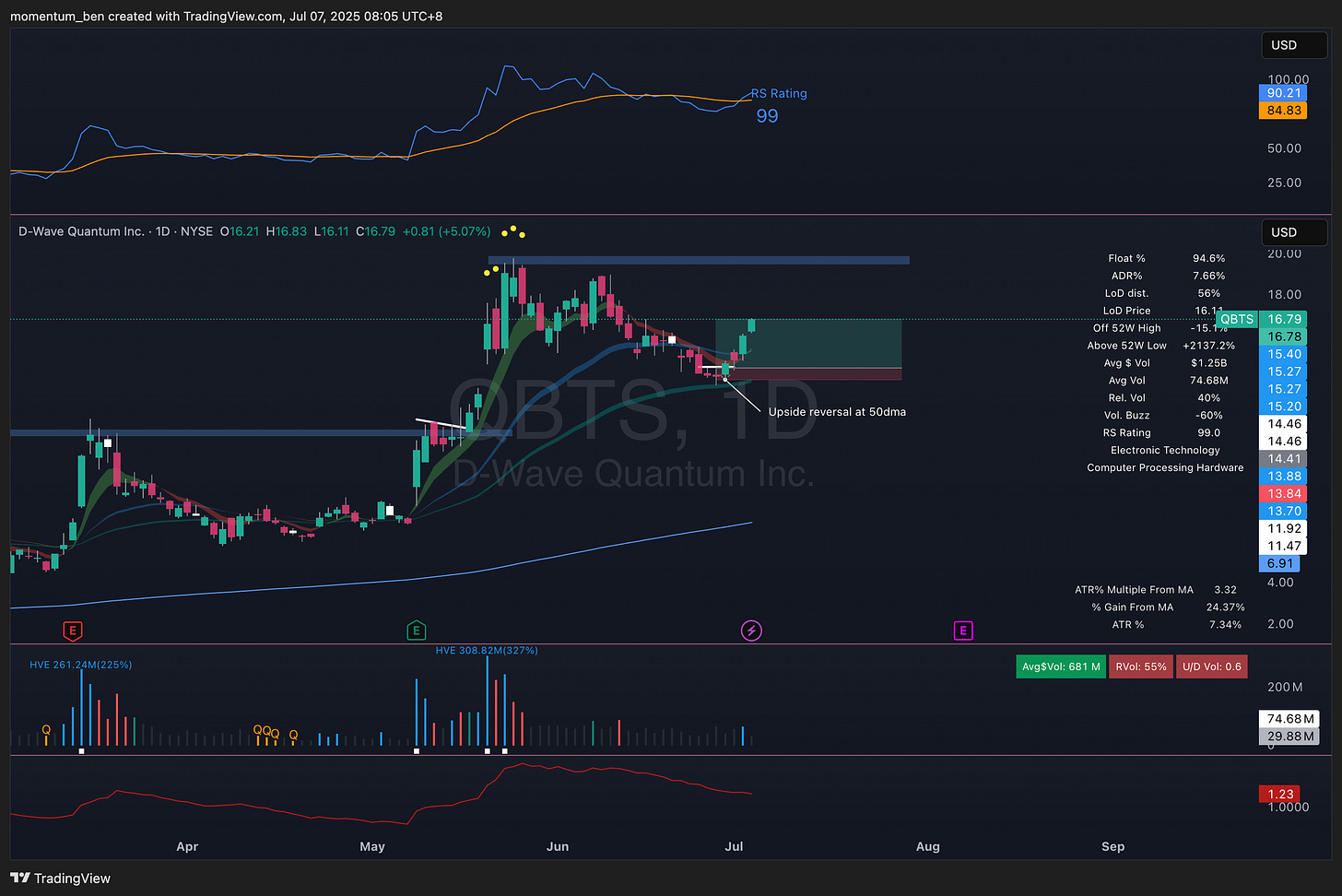Viewport: 1342px width, 896px height.
Task: Click the 84.83 orange value label
Action: (1283, 111)
